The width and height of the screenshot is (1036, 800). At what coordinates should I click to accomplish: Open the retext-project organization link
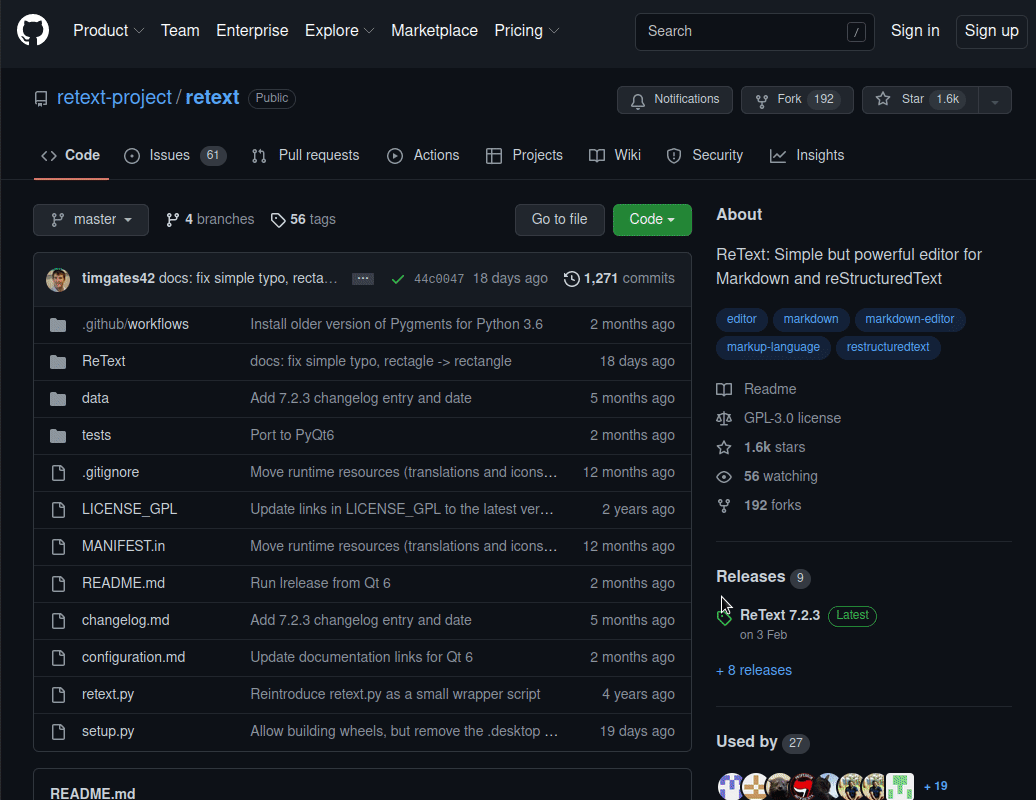click(x=114, y=97)
